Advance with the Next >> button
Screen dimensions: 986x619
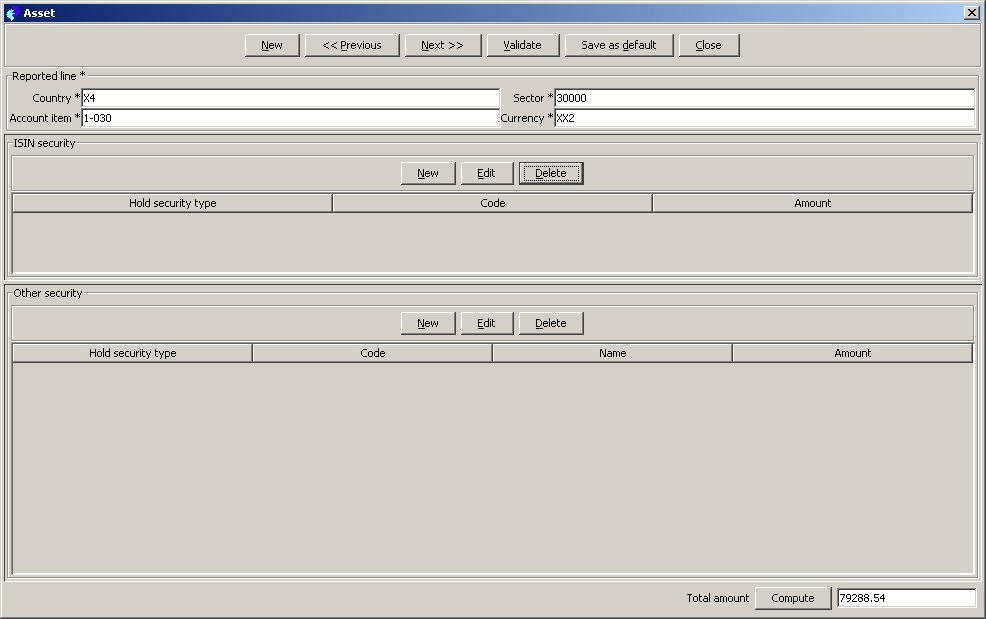pos(442,45)
